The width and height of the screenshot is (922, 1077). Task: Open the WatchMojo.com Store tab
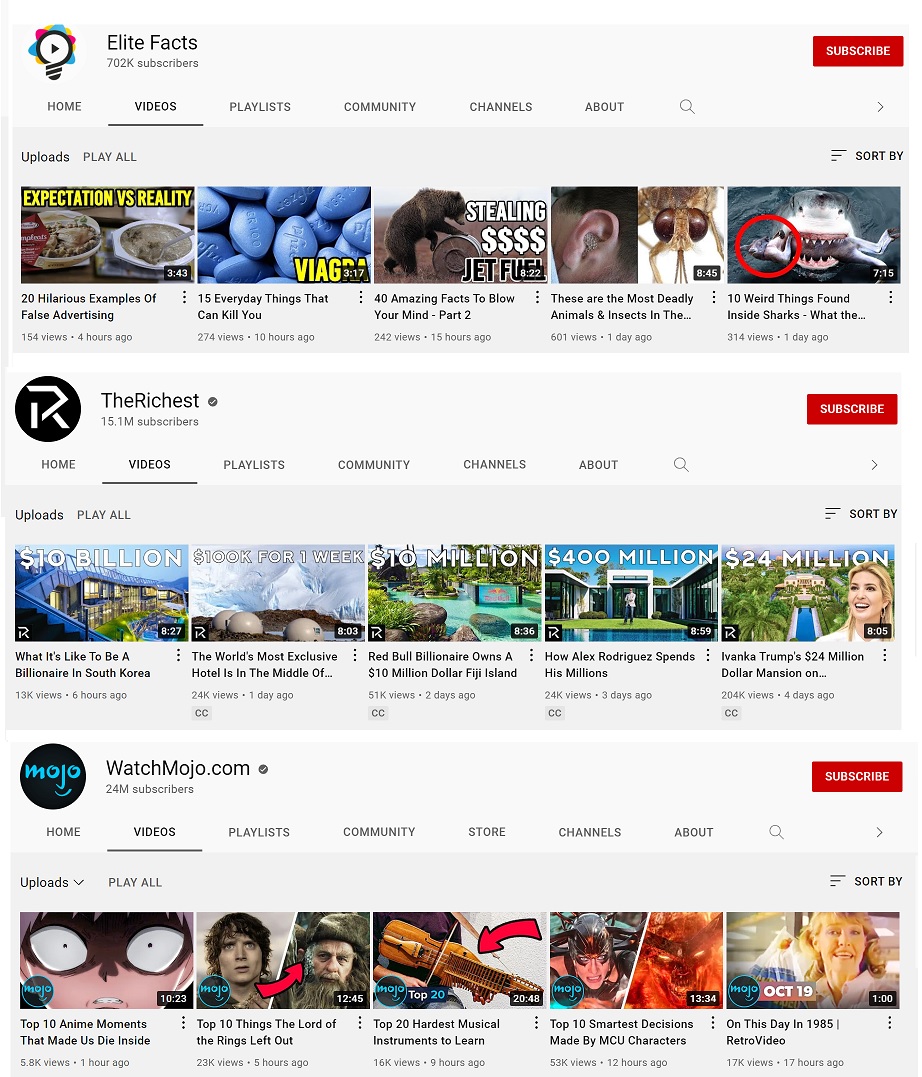pyautogui.click(x=487, y=832)
